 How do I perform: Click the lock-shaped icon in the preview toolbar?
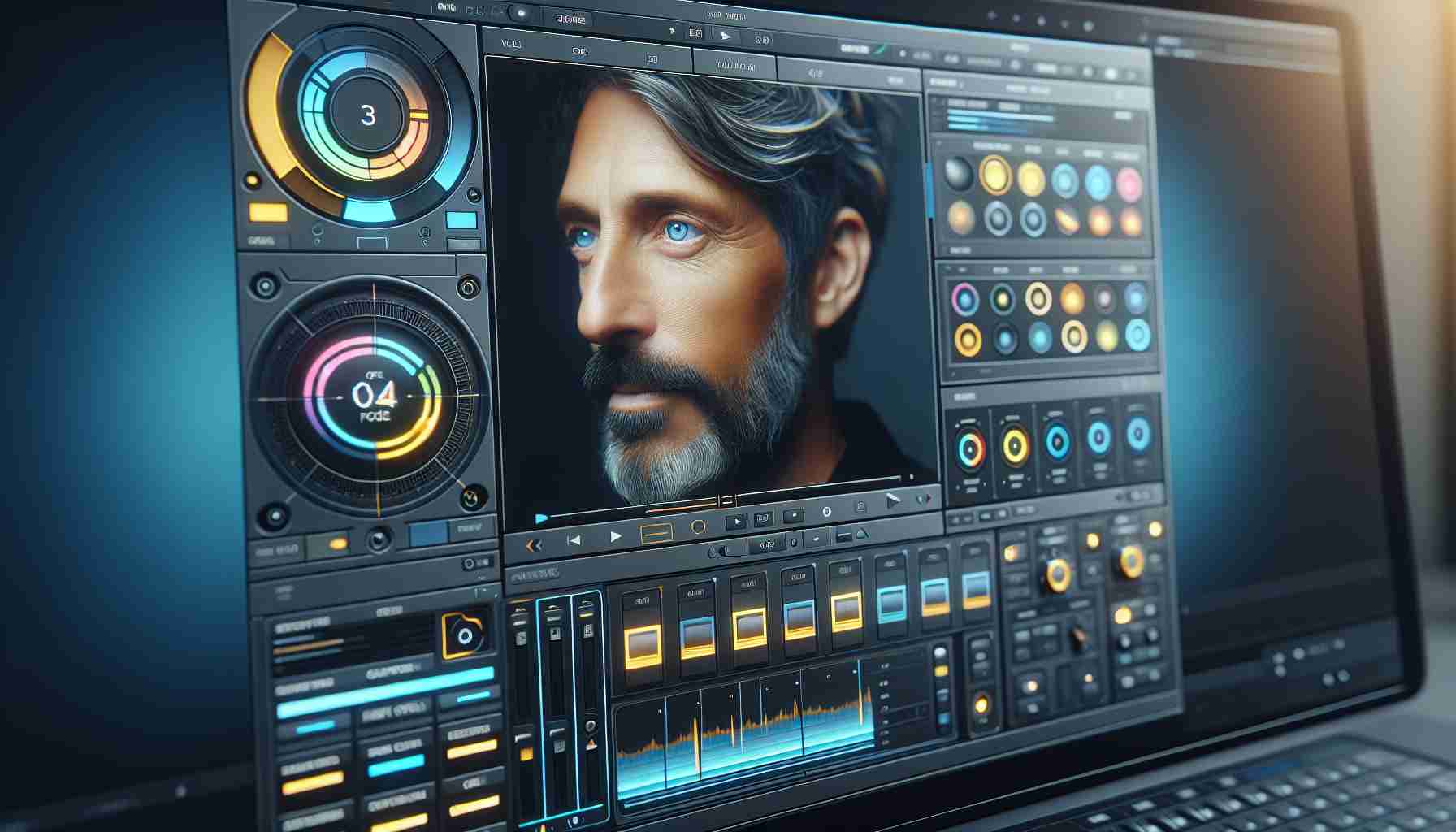(860, 508)
